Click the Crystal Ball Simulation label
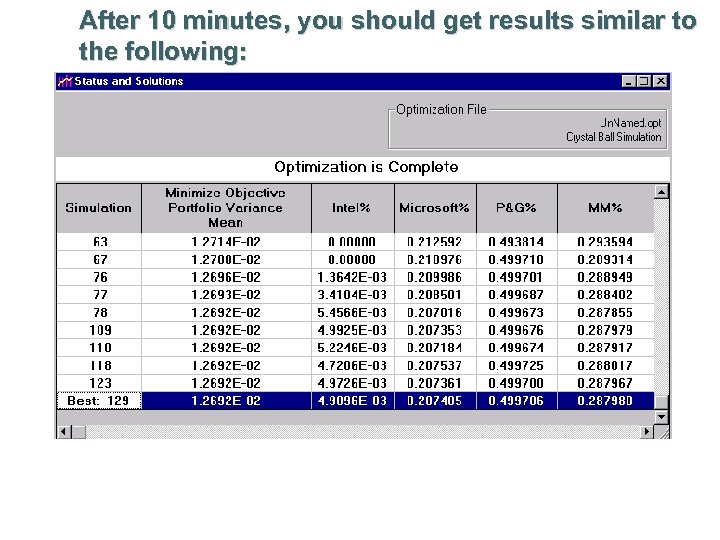Viewport: 720px width, 540px height. tap(613, 137)
